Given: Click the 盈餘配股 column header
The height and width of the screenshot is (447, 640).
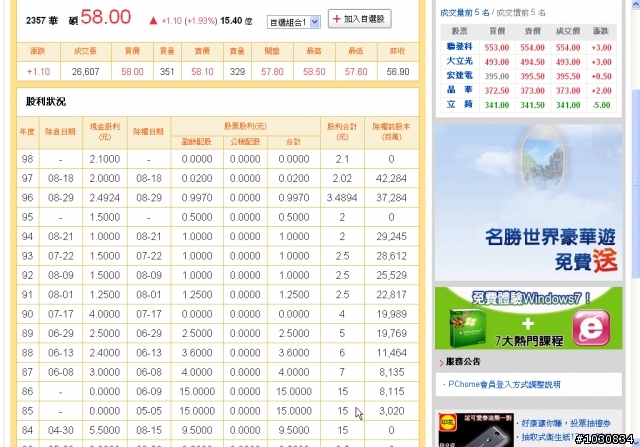Looking at the screenshot, I should coord(197,142).
